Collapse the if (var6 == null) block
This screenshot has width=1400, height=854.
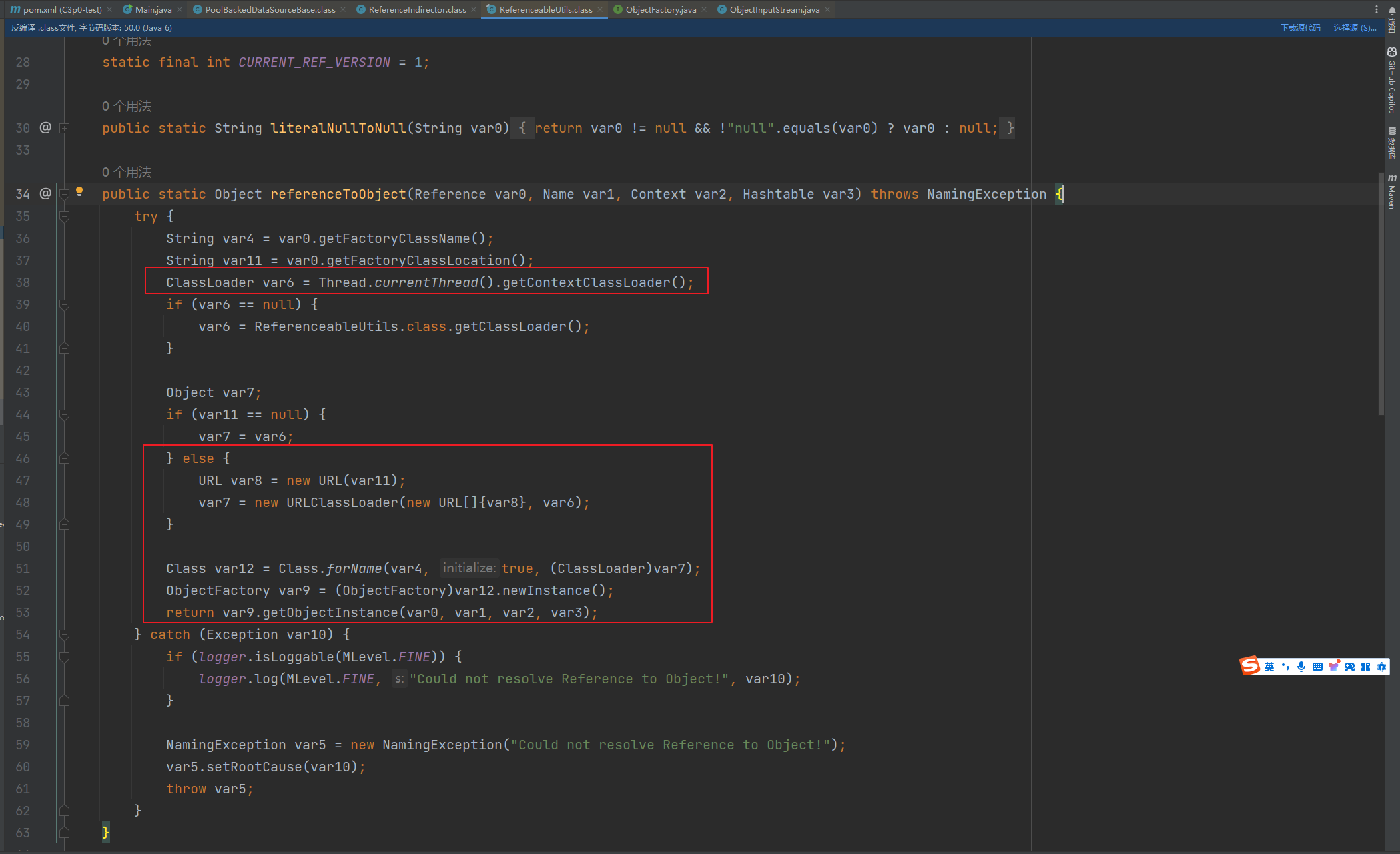[x=65, y=304]
